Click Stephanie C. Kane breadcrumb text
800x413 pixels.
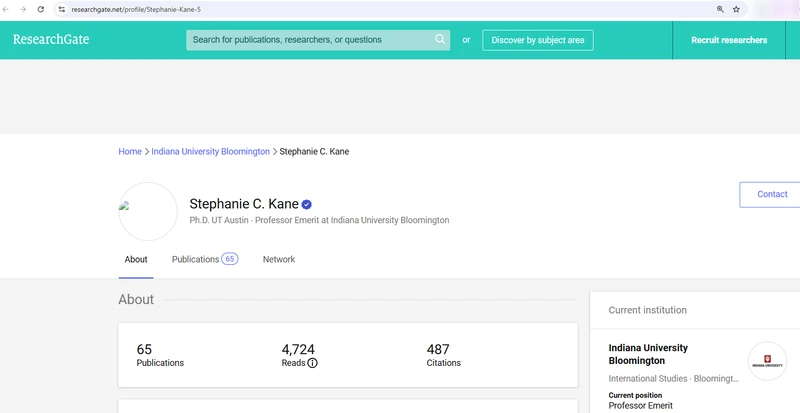point(314,152)
